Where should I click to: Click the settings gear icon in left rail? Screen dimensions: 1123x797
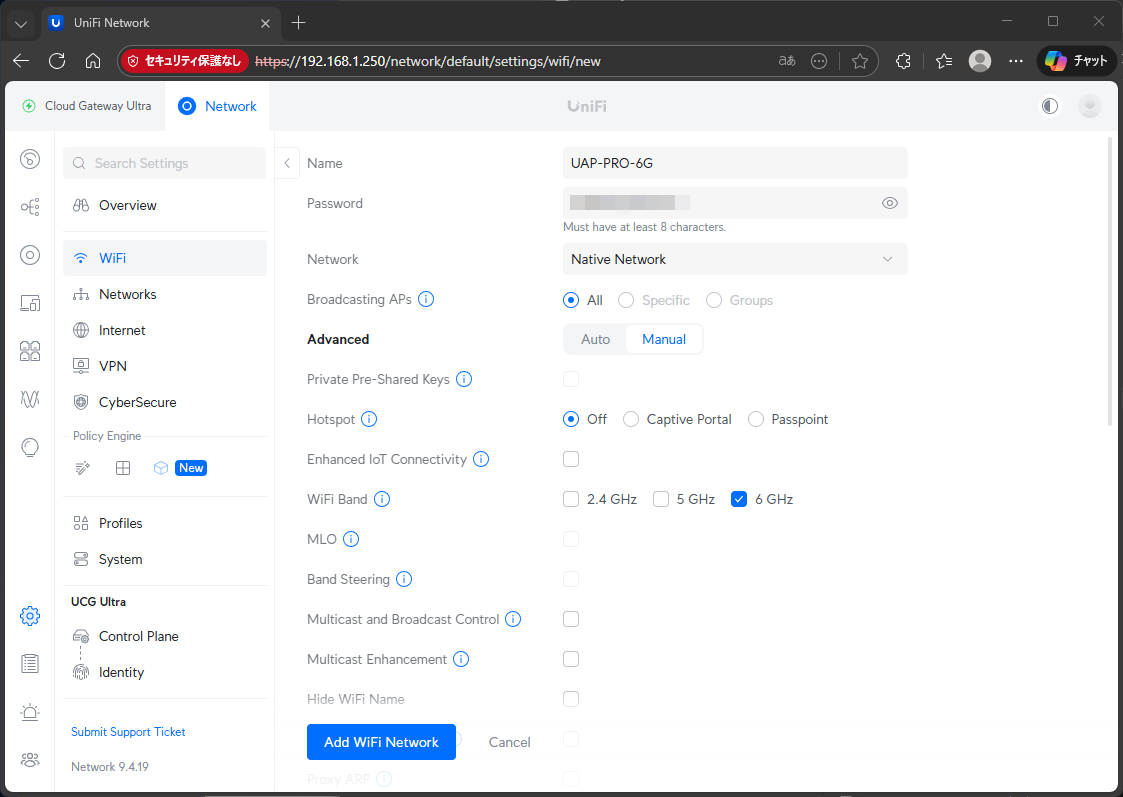(x=30, y=616)
